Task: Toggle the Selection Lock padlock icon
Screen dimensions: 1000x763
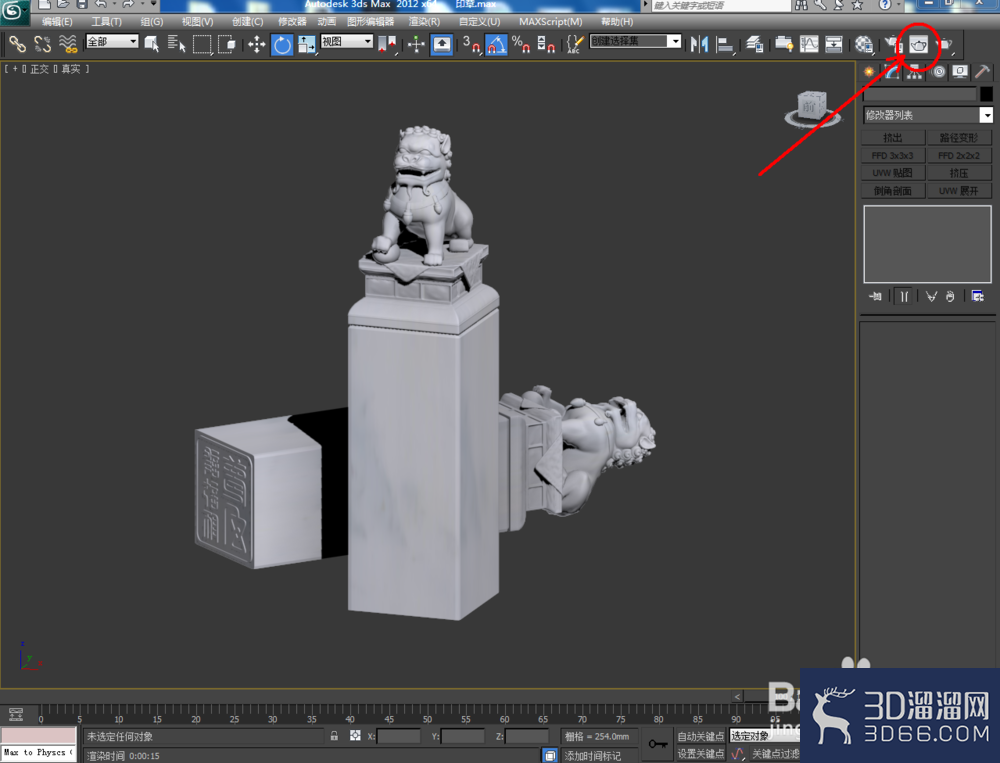Action: (x=334, y=736)
